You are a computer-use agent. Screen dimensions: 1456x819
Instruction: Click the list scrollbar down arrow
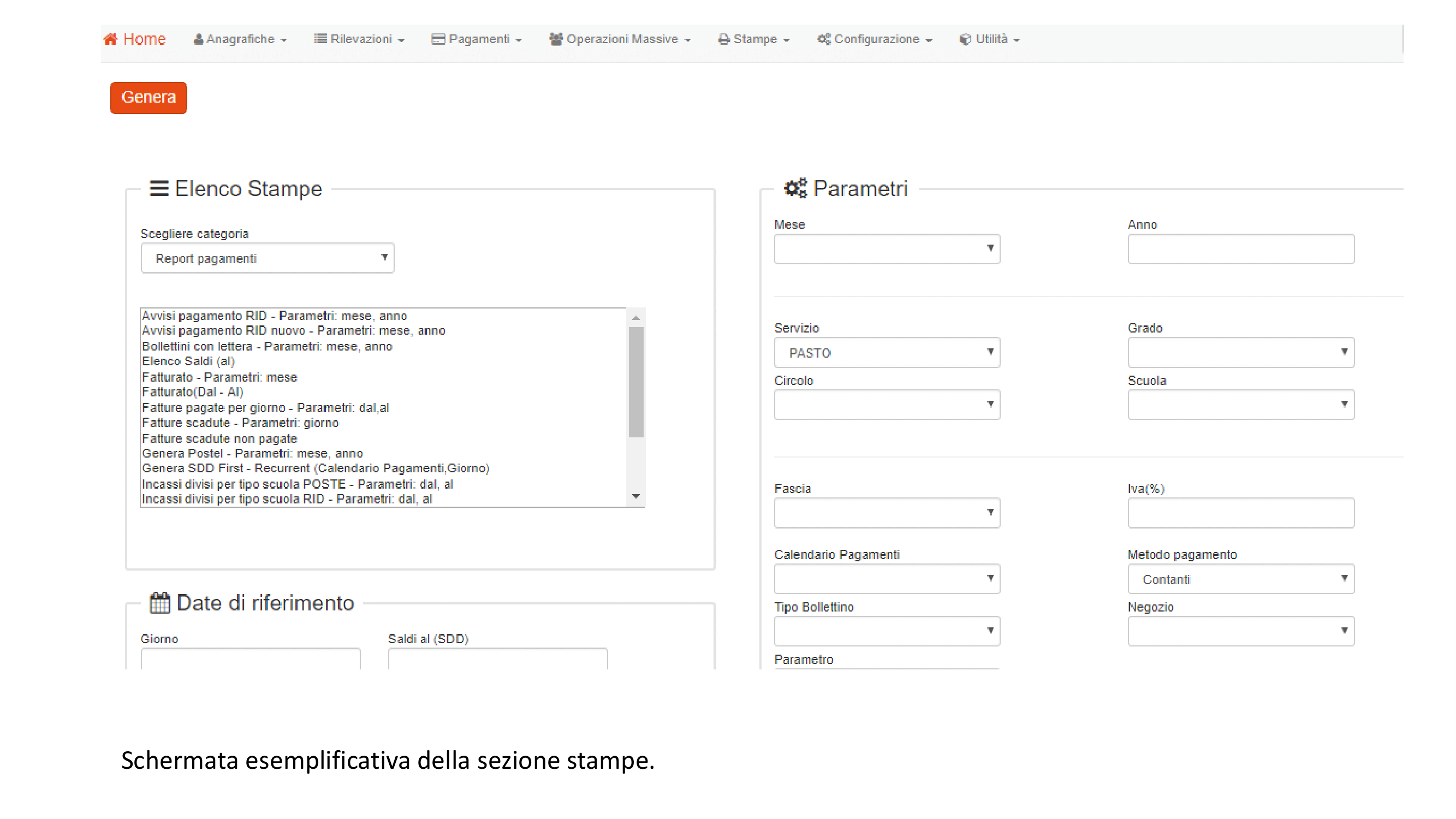point(636,496)
